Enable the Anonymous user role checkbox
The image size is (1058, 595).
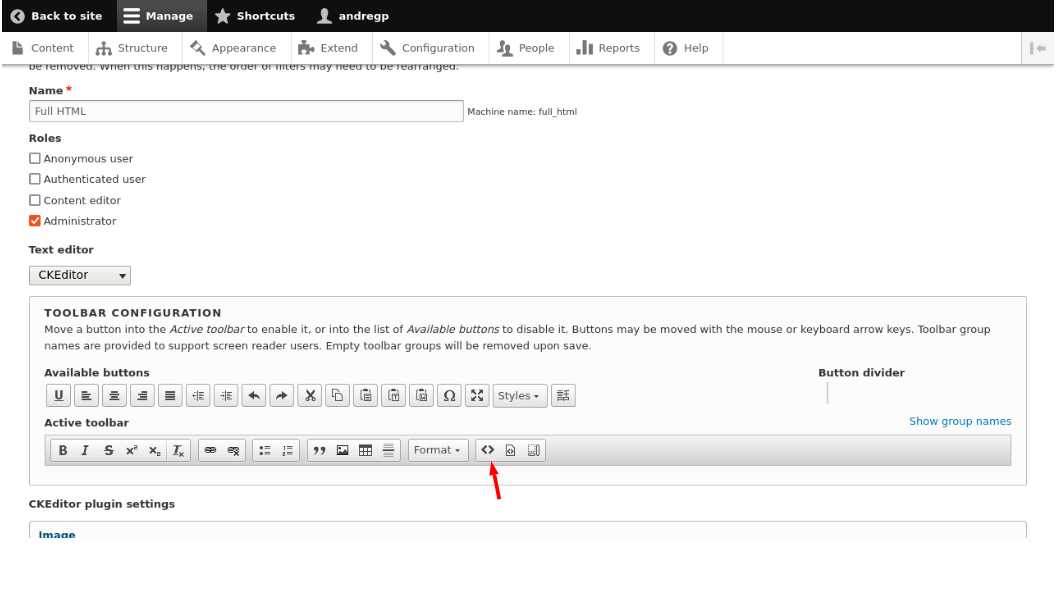35,158
